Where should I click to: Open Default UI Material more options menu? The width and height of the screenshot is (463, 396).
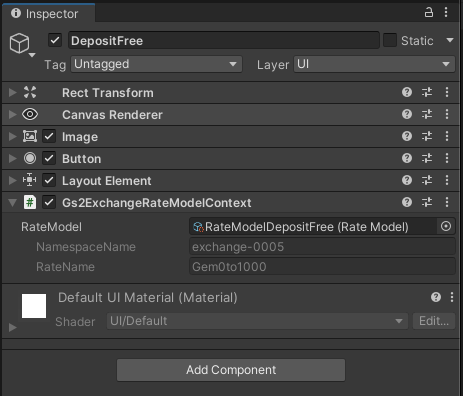coord(452,297)
